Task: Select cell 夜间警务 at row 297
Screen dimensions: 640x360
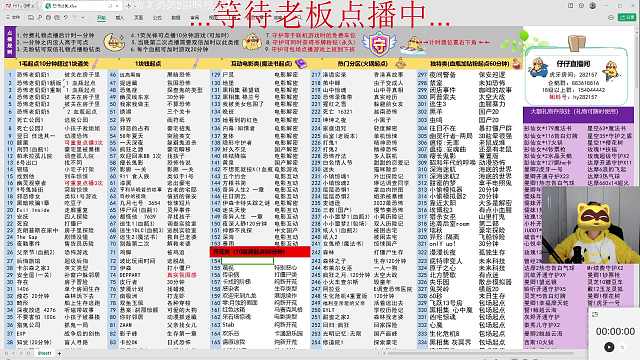Action: (441, 75)
